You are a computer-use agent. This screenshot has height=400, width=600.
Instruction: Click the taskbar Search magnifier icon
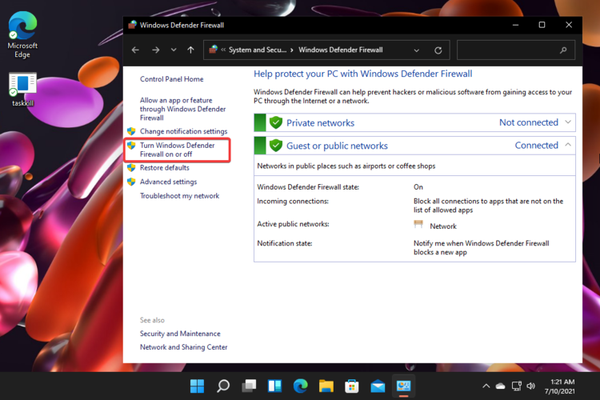click(223, 385)
